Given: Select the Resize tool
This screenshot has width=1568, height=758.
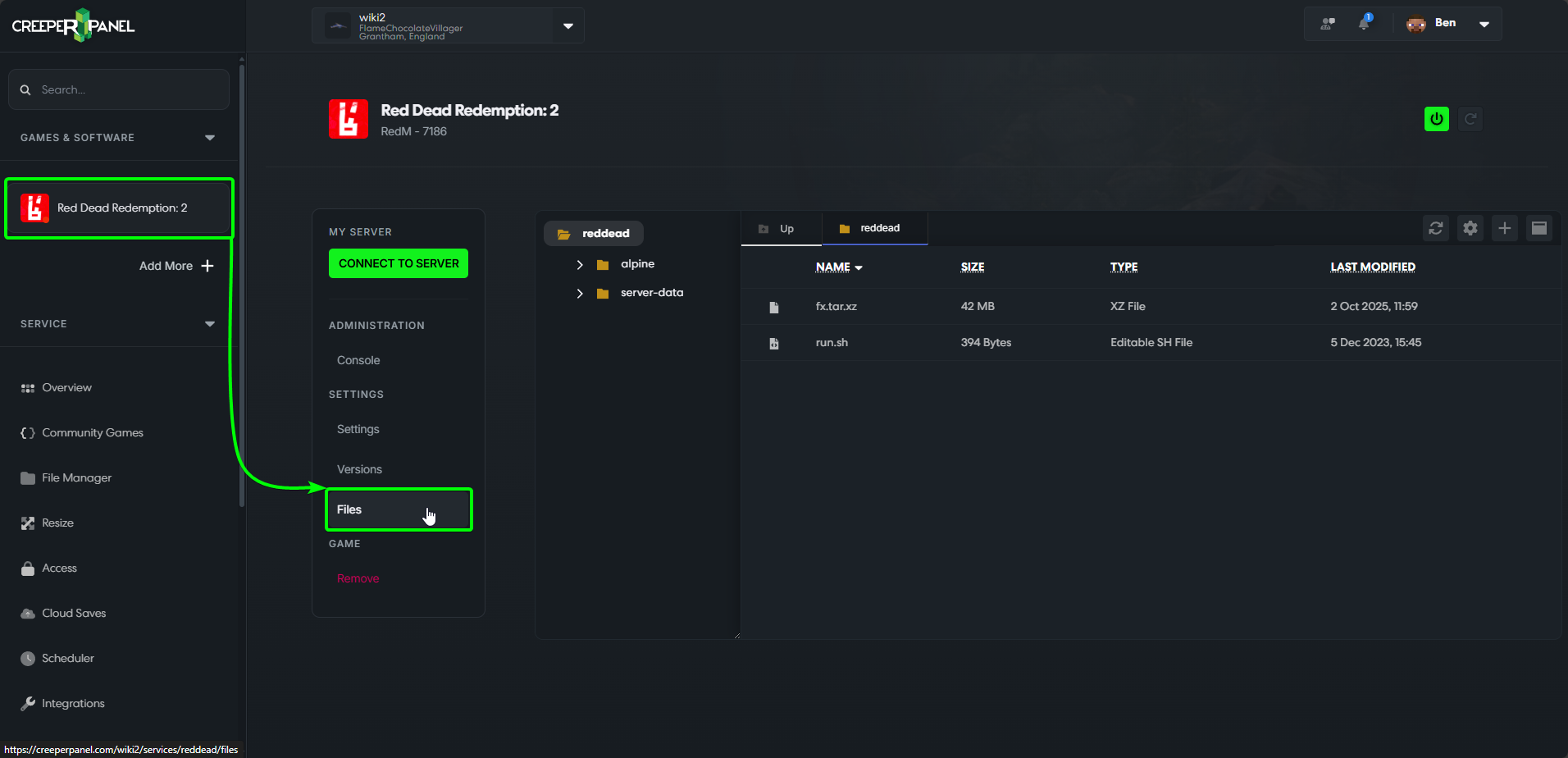Looking at the screenshot, I should [x=57, y=523].
